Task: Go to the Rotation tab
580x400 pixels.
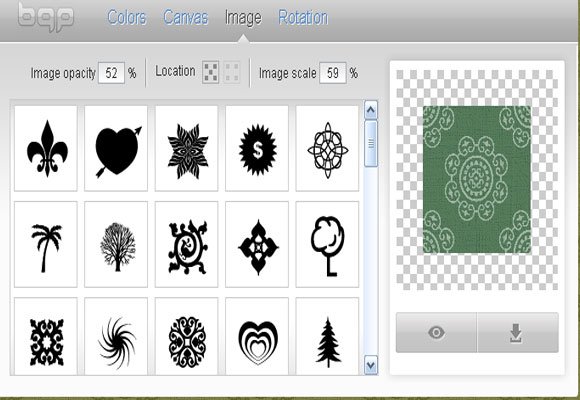Action: point(303,18)
